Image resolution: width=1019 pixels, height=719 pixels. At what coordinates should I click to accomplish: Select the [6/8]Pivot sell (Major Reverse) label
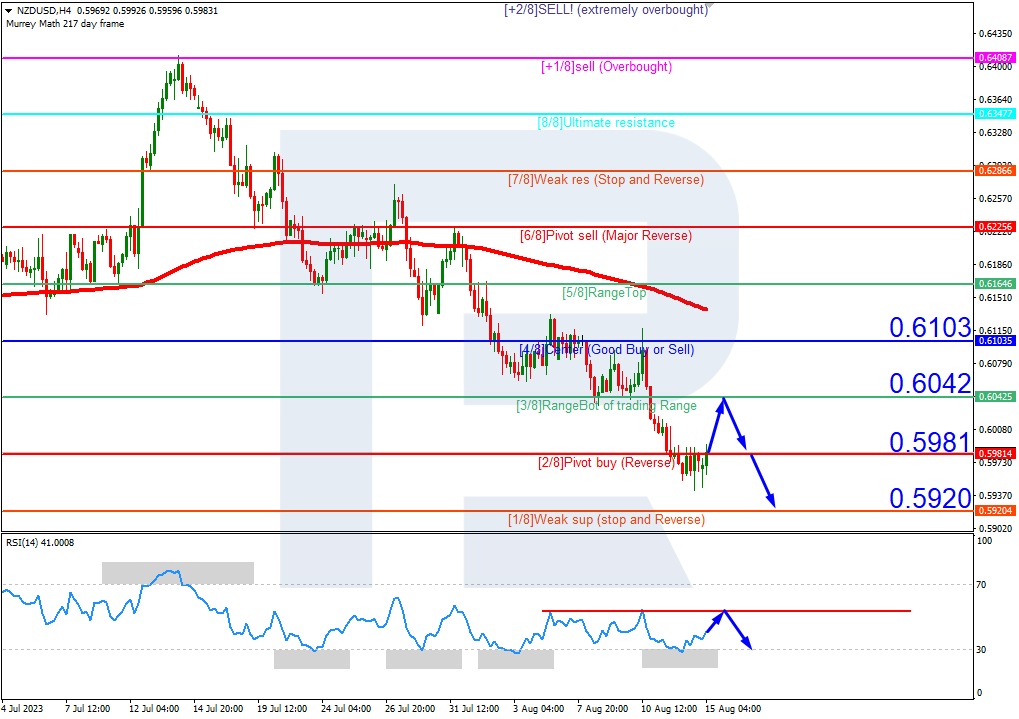[606, 236]
